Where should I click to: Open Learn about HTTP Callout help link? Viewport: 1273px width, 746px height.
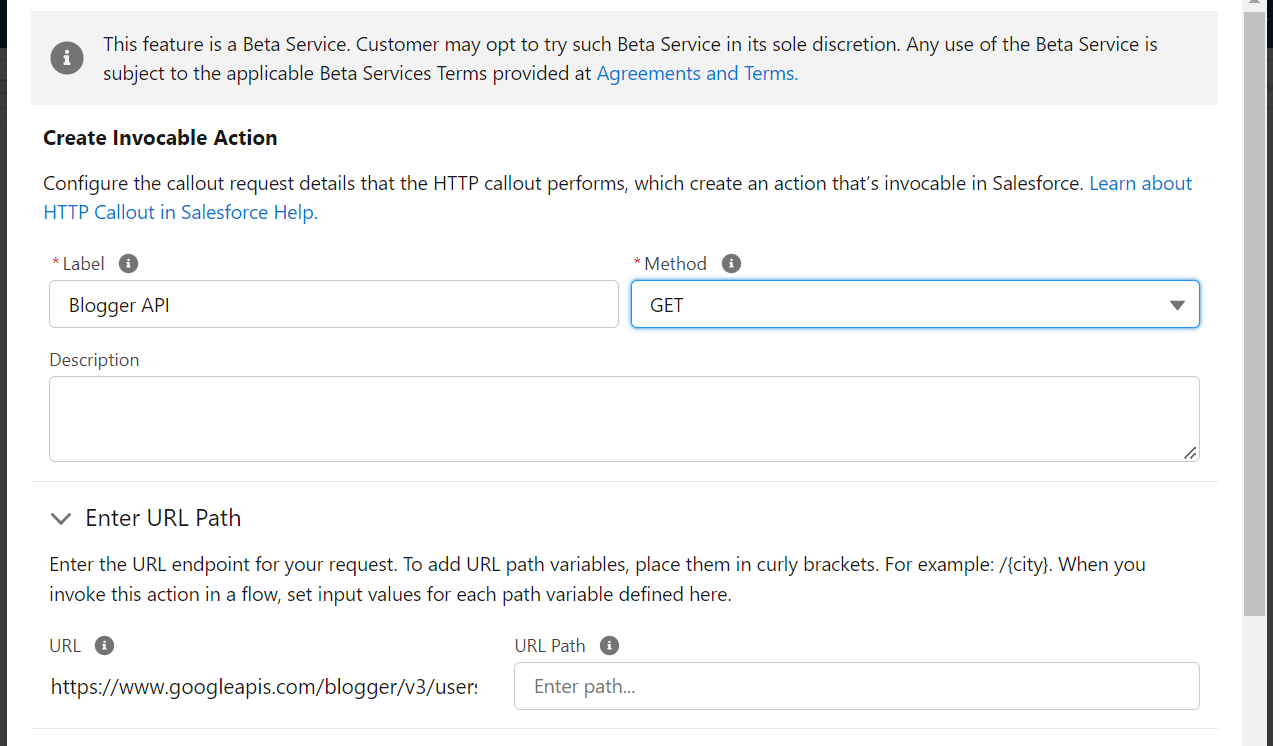(x=618, y=198)
